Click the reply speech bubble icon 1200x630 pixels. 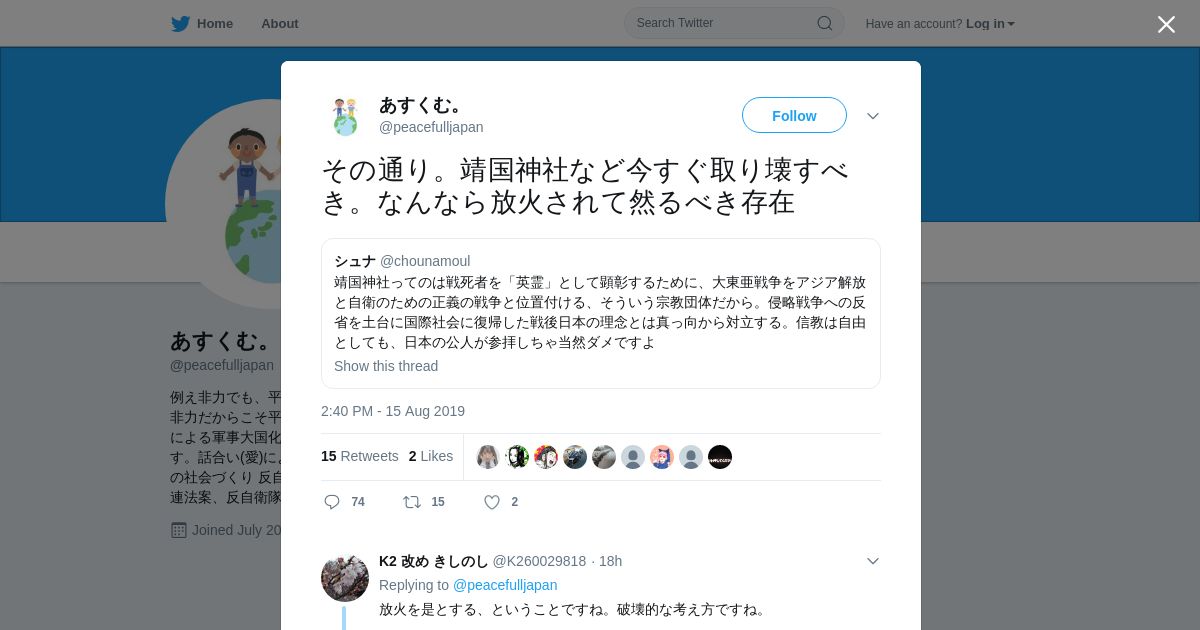pos(332,502)
